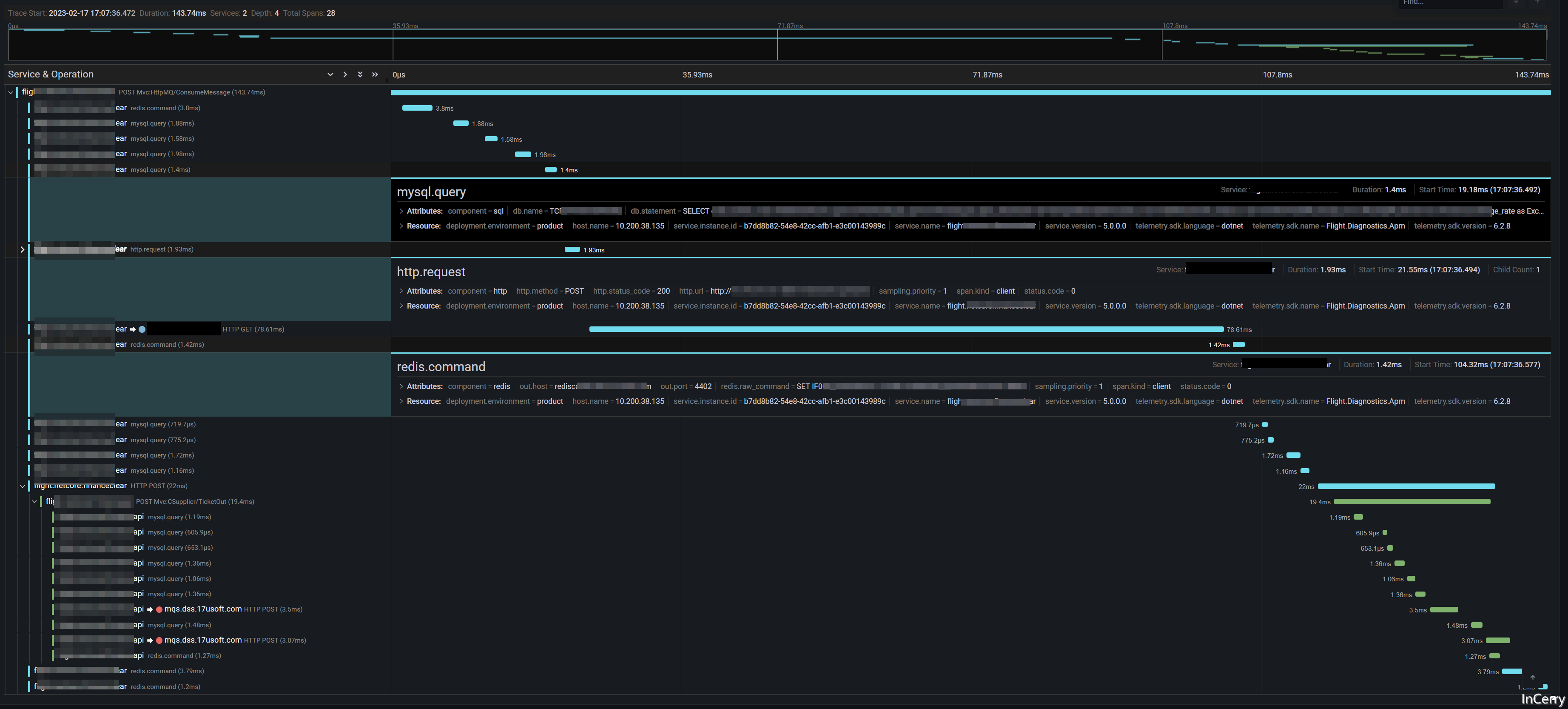Screen dimensions: 1568x709
Task: Click the Collapse +1 single-chevron-right icon
Action: click(345, 74)
